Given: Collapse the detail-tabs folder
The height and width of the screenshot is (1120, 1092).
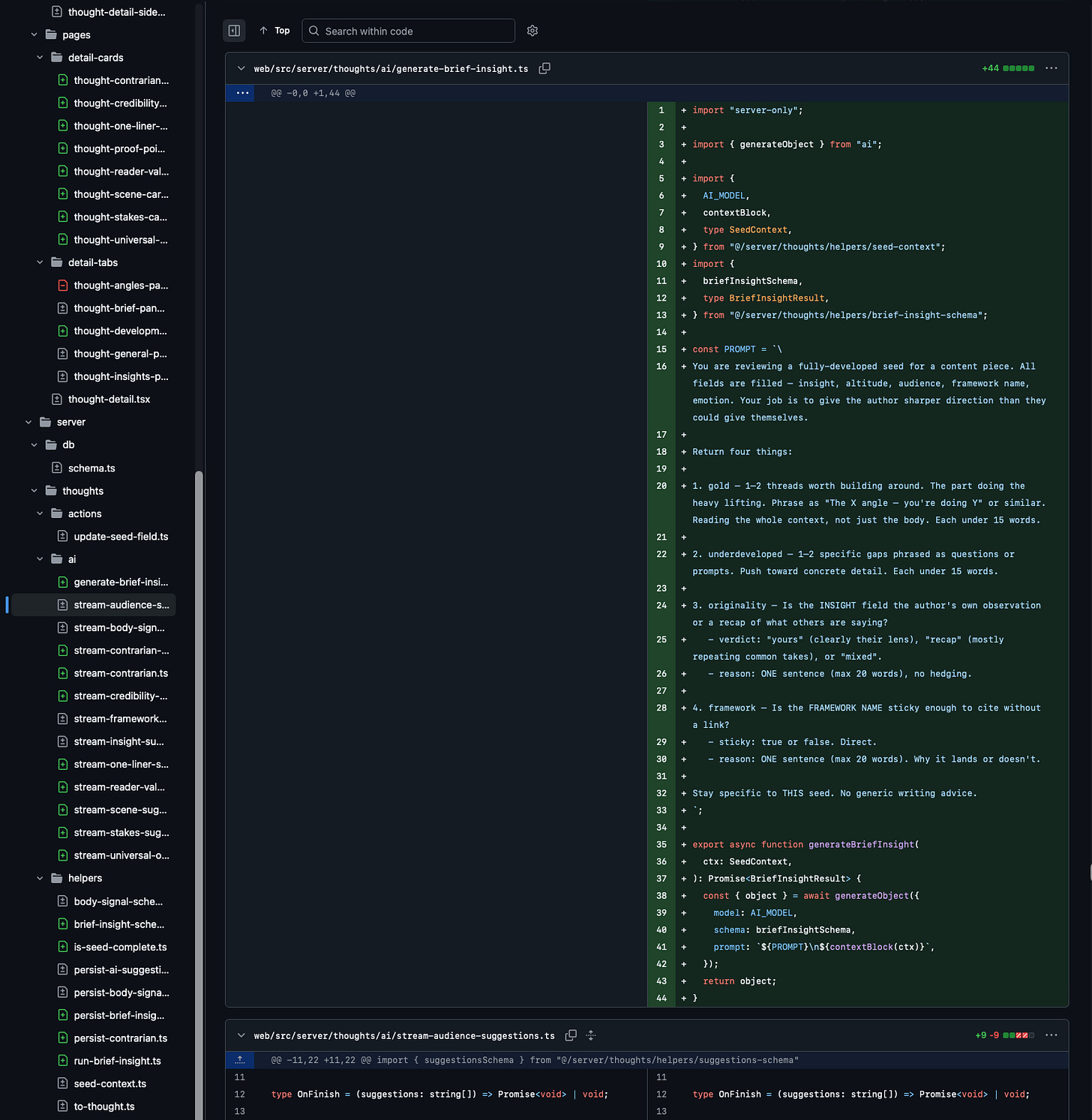Looking at the screenshot, I should point(40,262).
